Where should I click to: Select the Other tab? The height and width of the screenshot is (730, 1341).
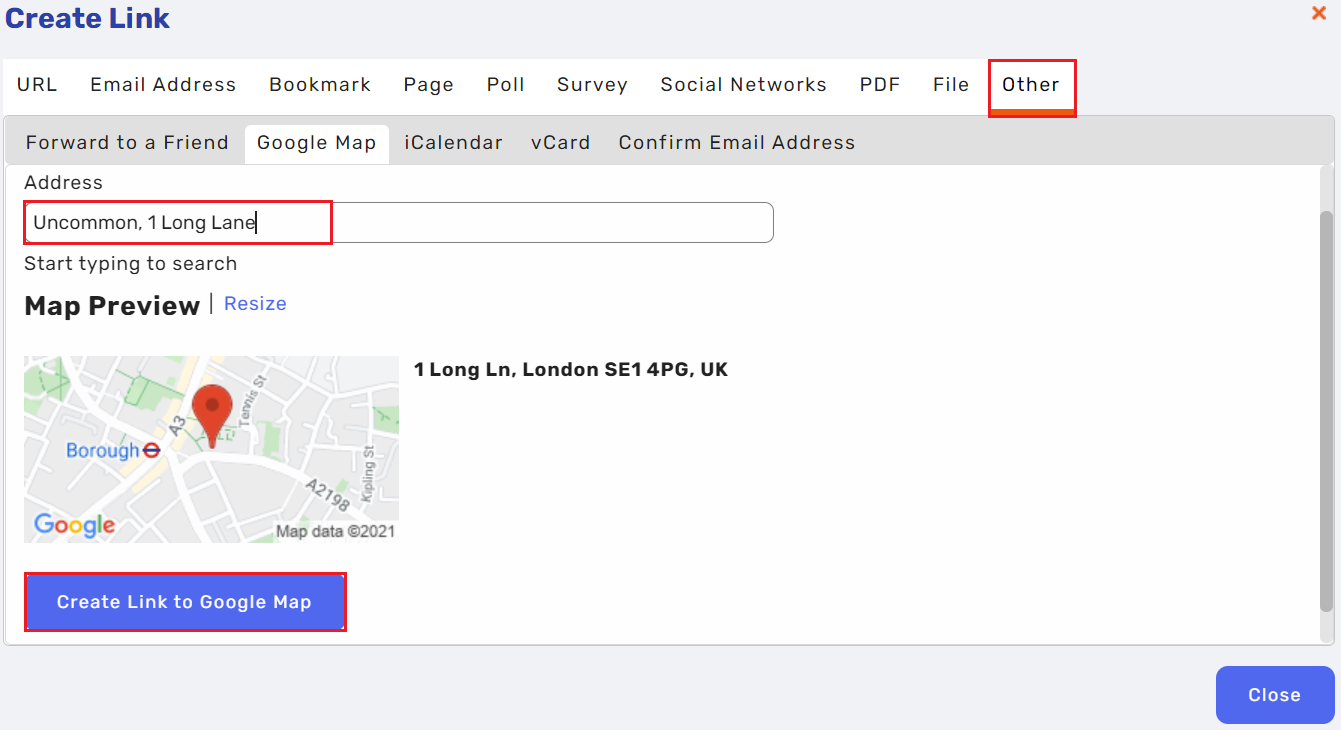(x=1031, y=86)
